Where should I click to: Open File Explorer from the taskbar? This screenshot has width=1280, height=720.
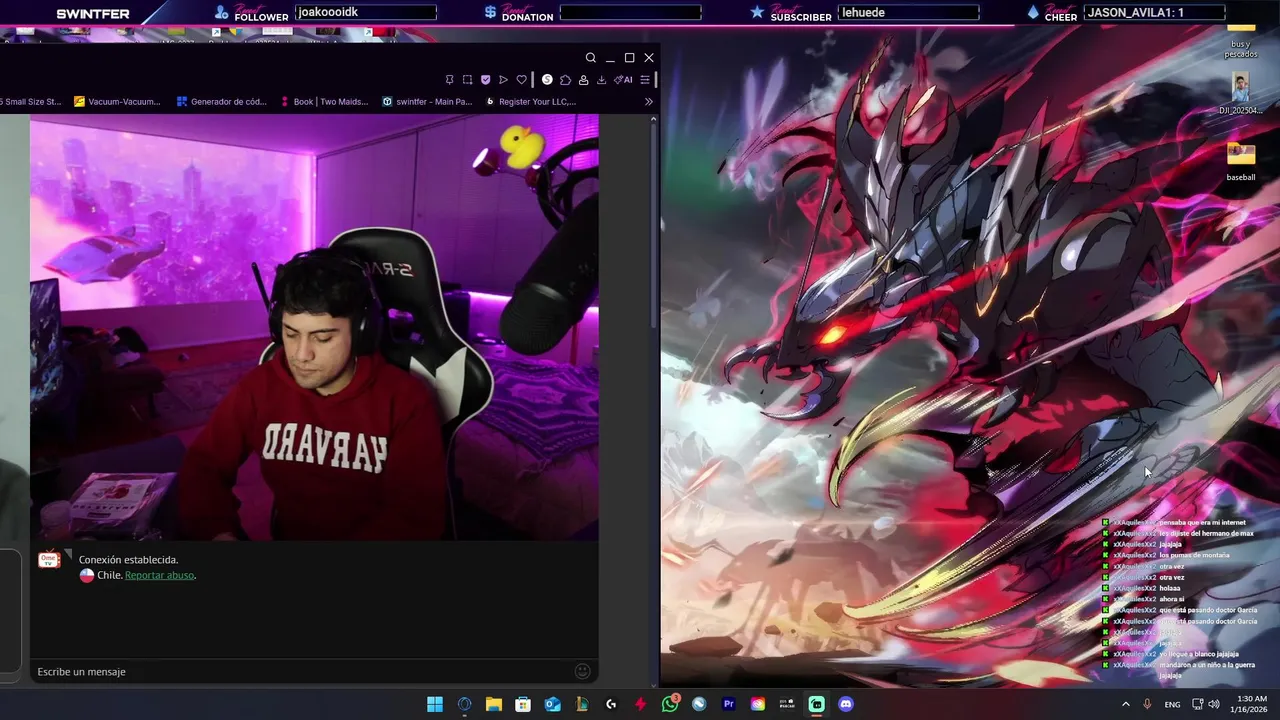pyautogui.click(x=494, y=704)
